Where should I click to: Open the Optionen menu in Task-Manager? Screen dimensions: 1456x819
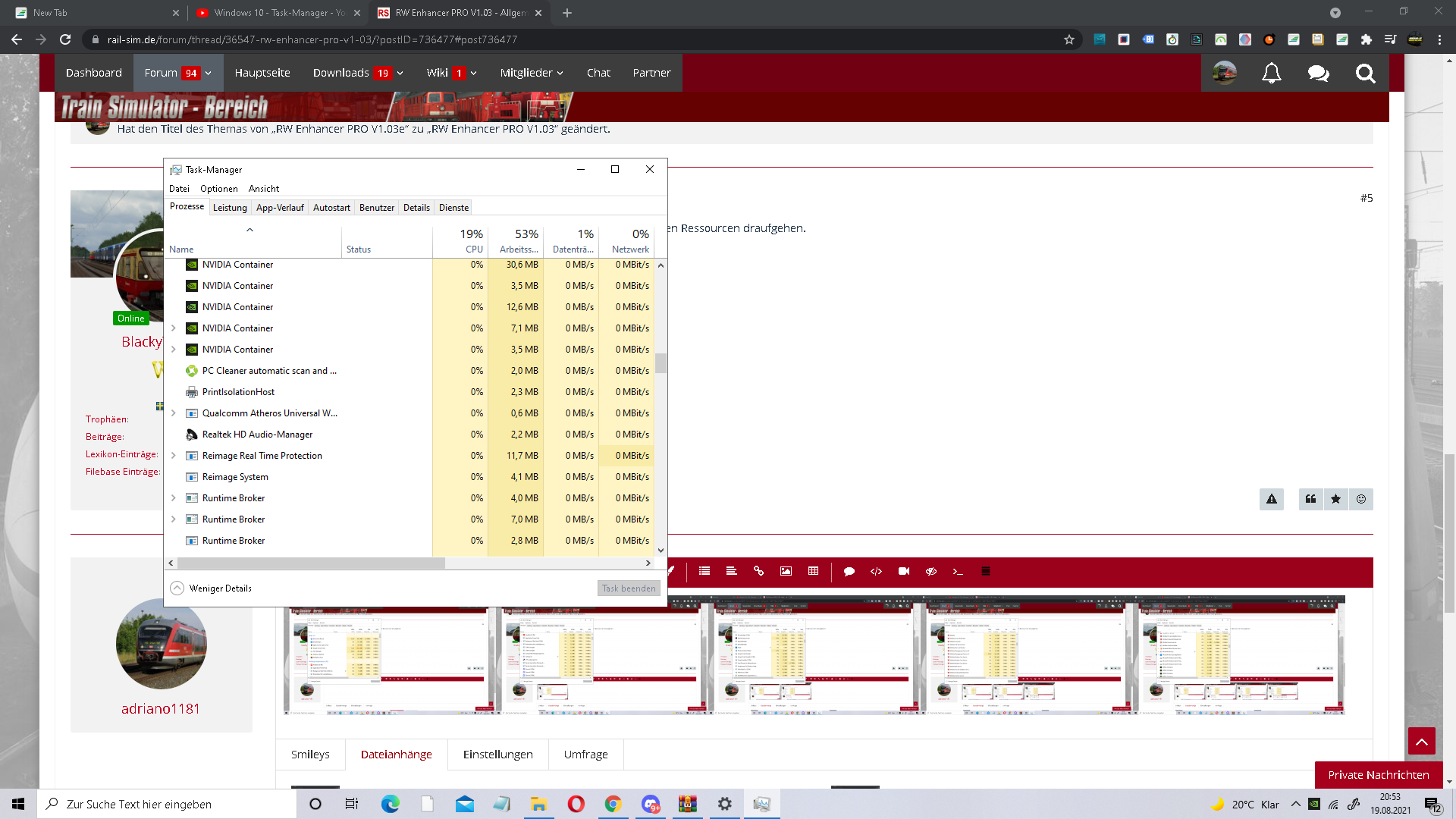coord(218,189)
